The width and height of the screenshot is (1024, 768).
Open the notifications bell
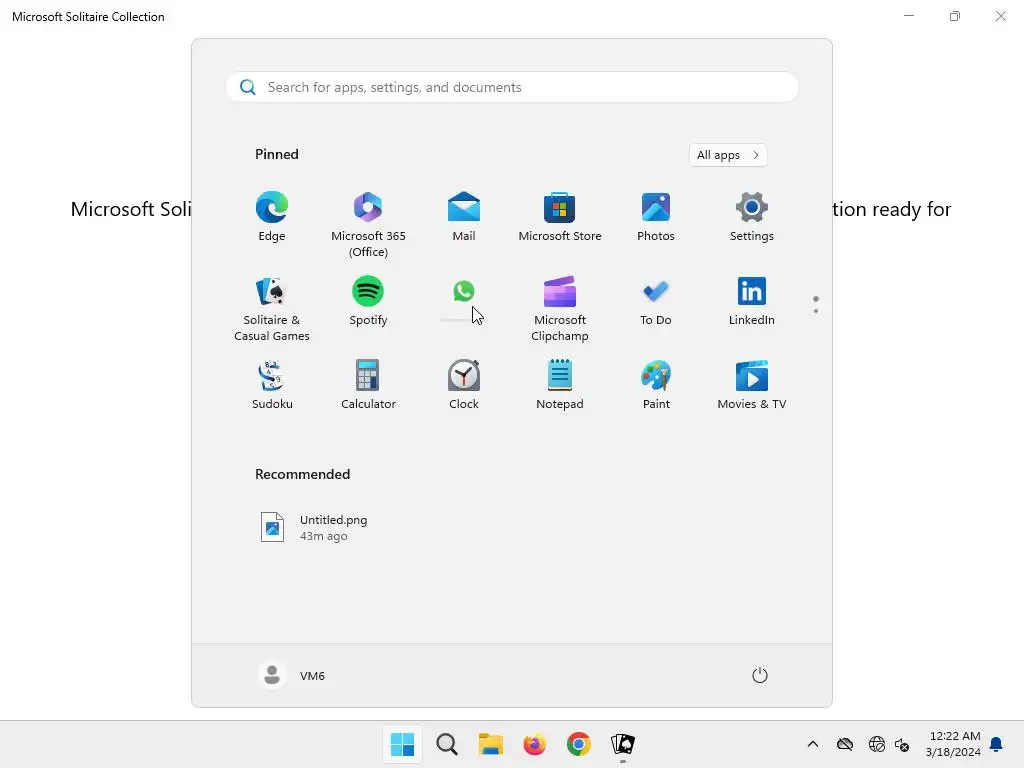(x=997, y=744)
